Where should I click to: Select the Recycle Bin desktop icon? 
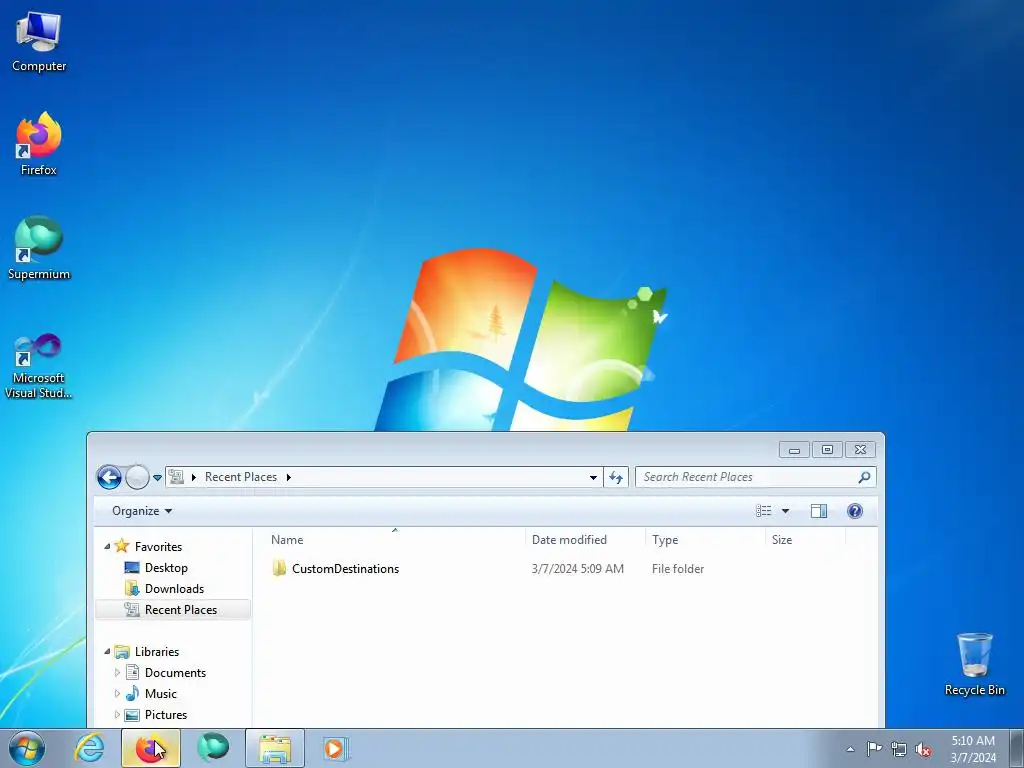(974, 664)
